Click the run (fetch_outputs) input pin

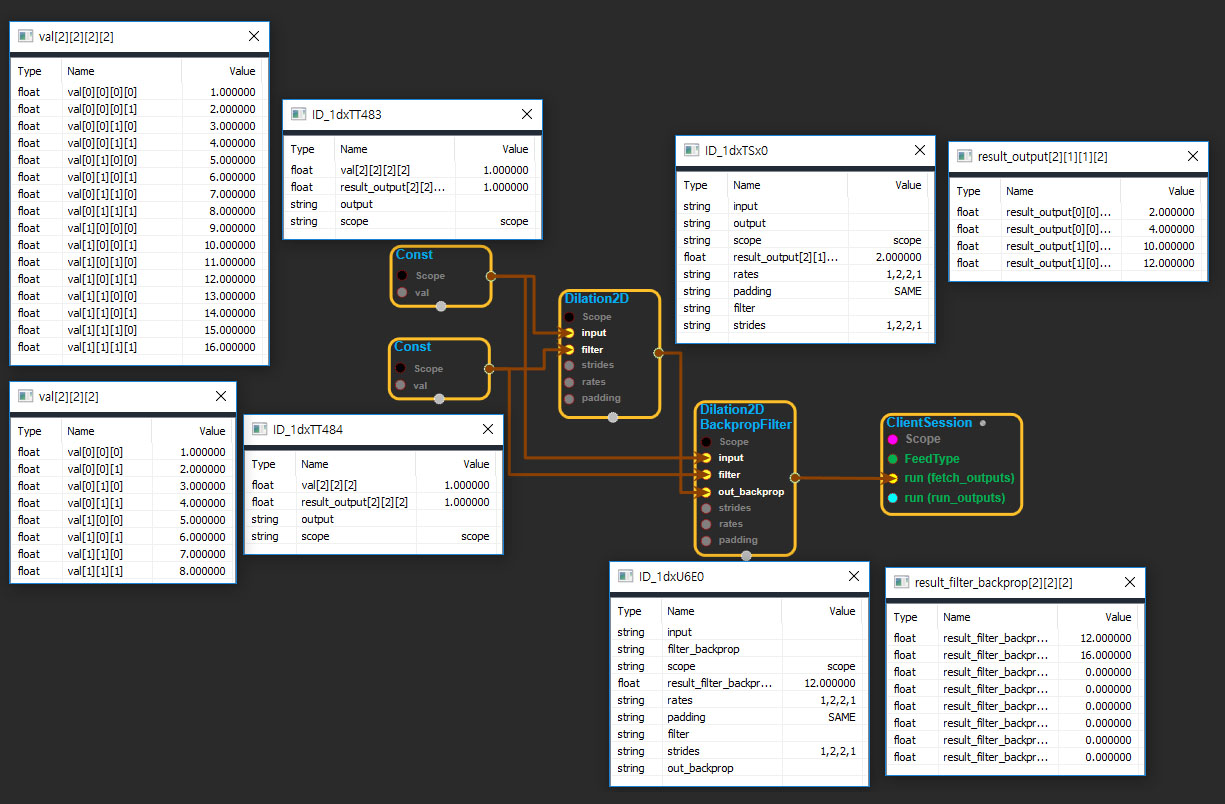click(x=892, y=478)
